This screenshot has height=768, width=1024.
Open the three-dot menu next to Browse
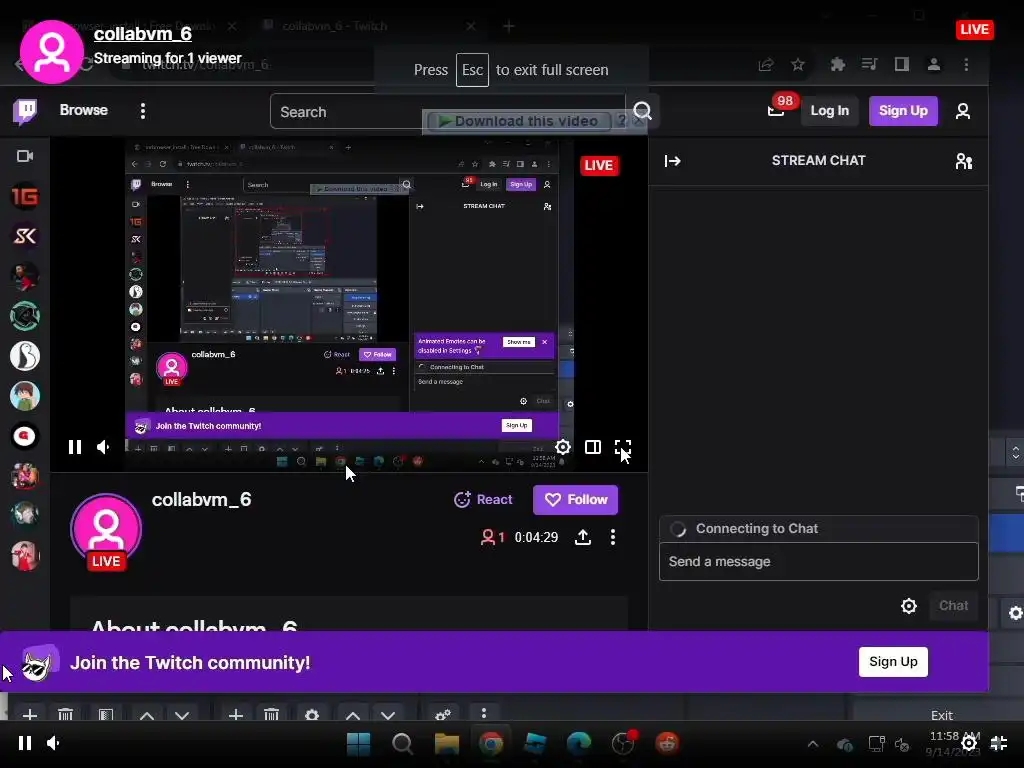click(x=143, y=110)
